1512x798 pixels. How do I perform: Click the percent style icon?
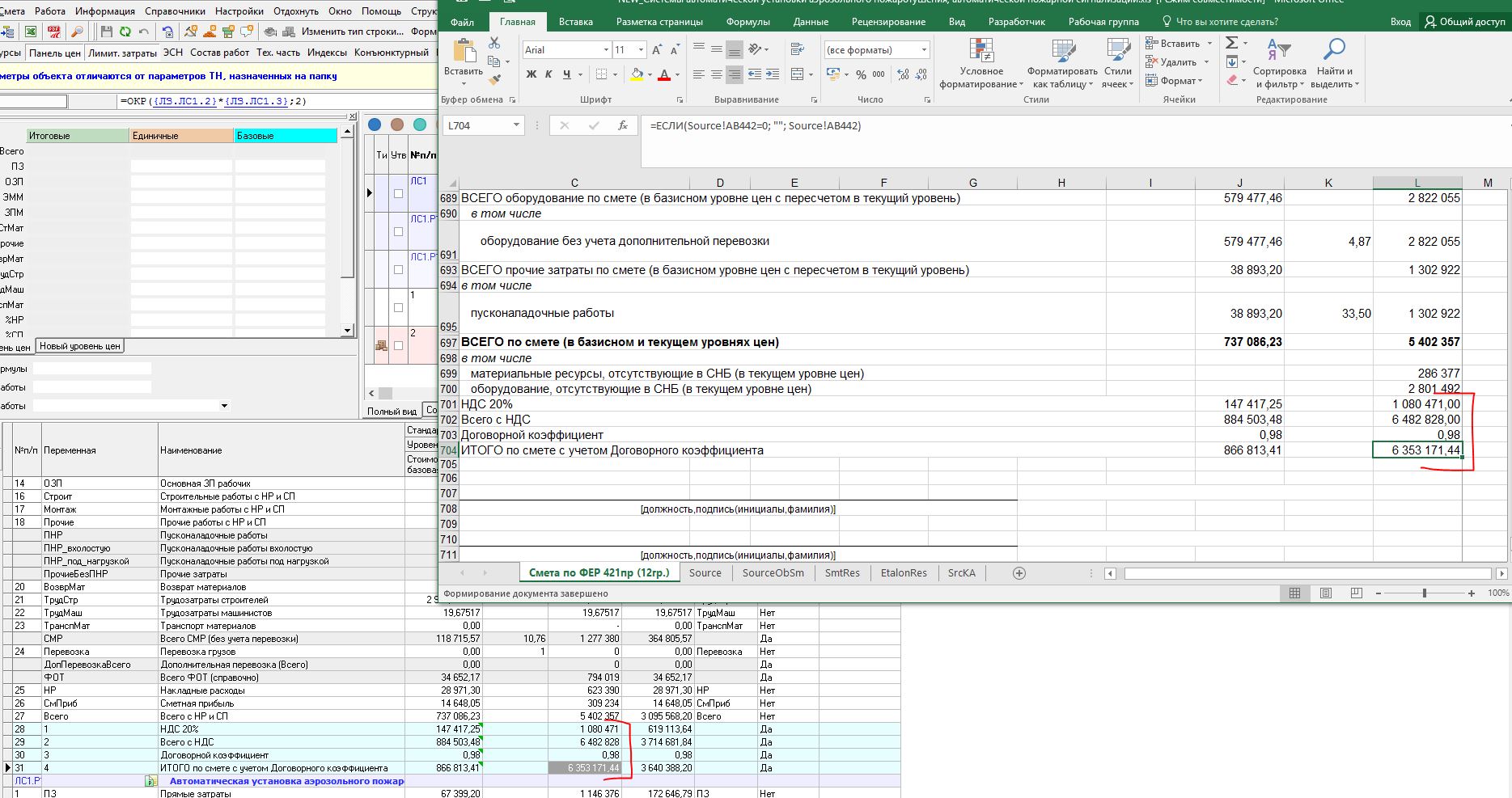click(x=861, y=74)
